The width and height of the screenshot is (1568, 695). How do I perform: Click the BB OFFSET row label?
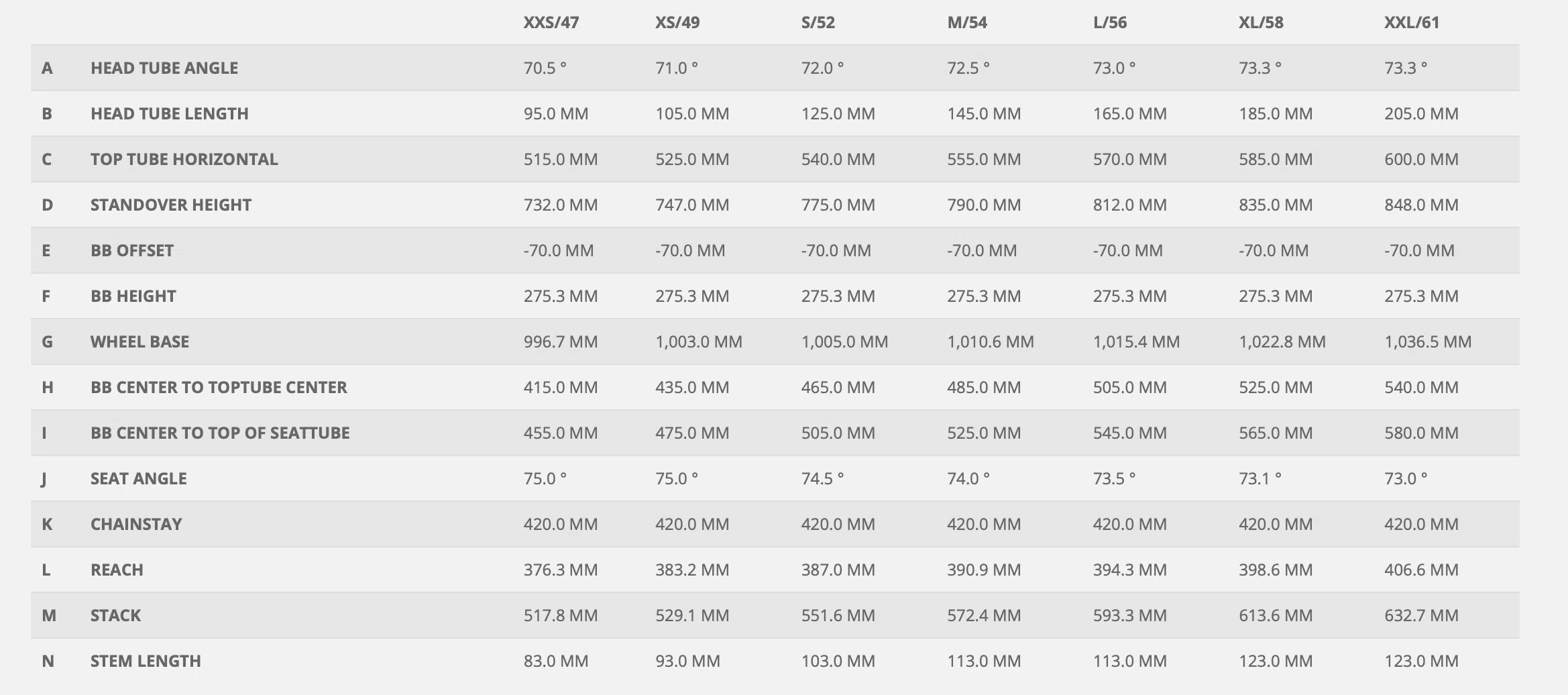(x=132, y=250)
